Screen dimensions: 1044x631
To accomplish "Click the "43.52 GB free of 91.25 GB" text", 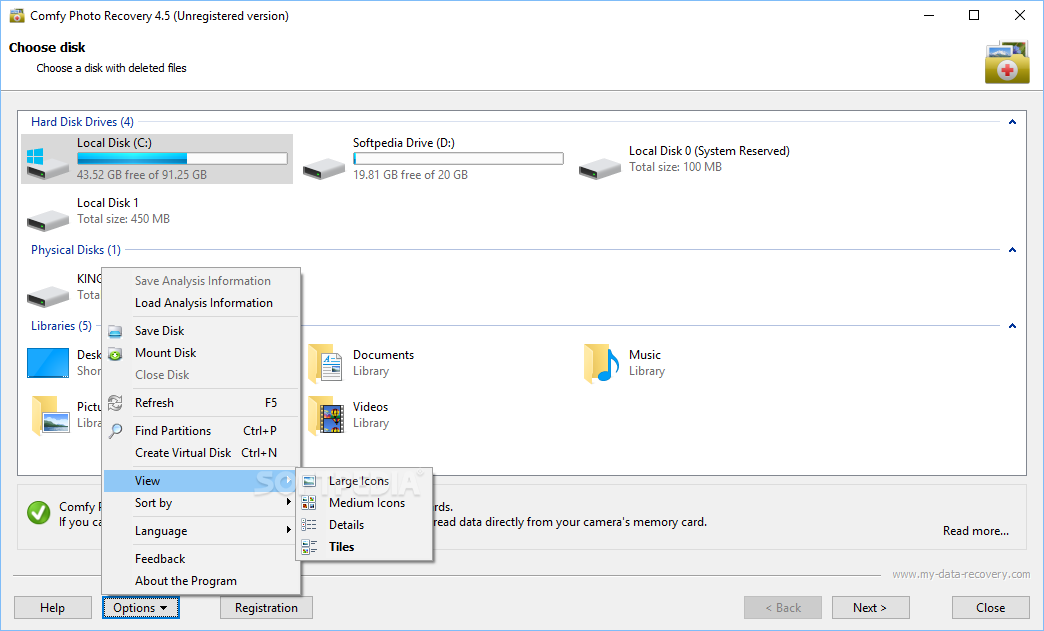I will [142, 174].
